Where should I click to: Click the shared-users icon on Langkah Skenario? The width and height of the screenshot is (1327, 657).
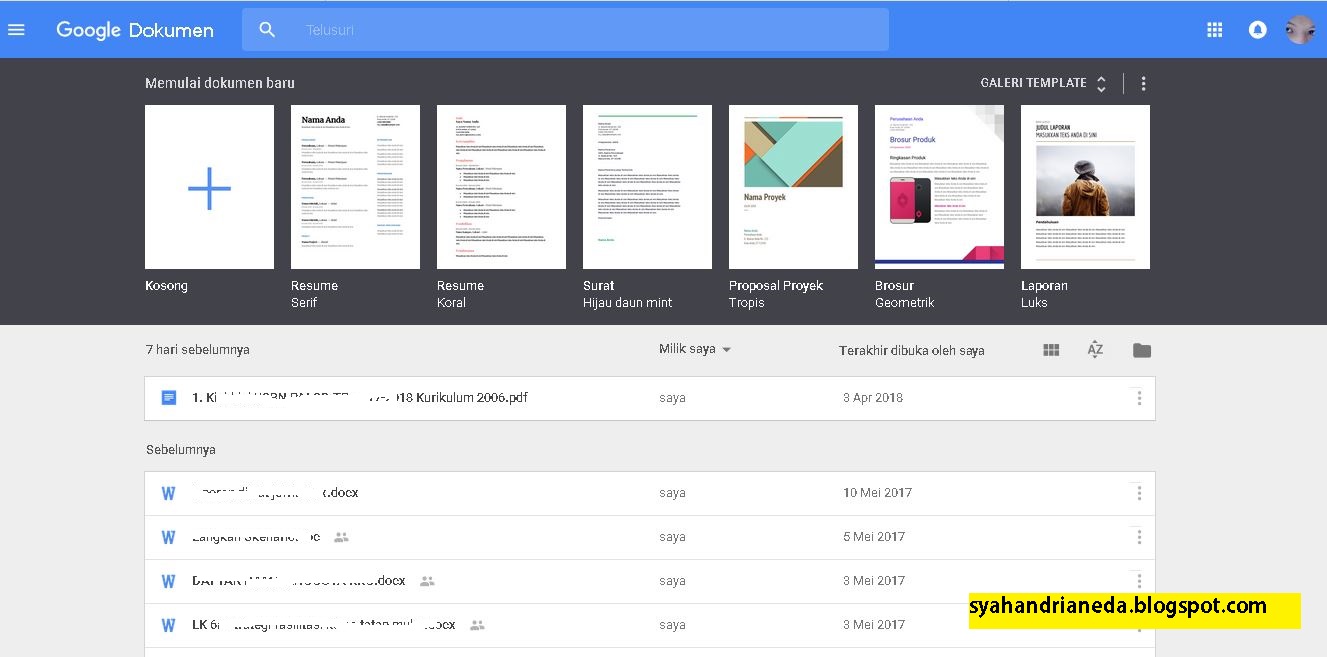[340, 537]
